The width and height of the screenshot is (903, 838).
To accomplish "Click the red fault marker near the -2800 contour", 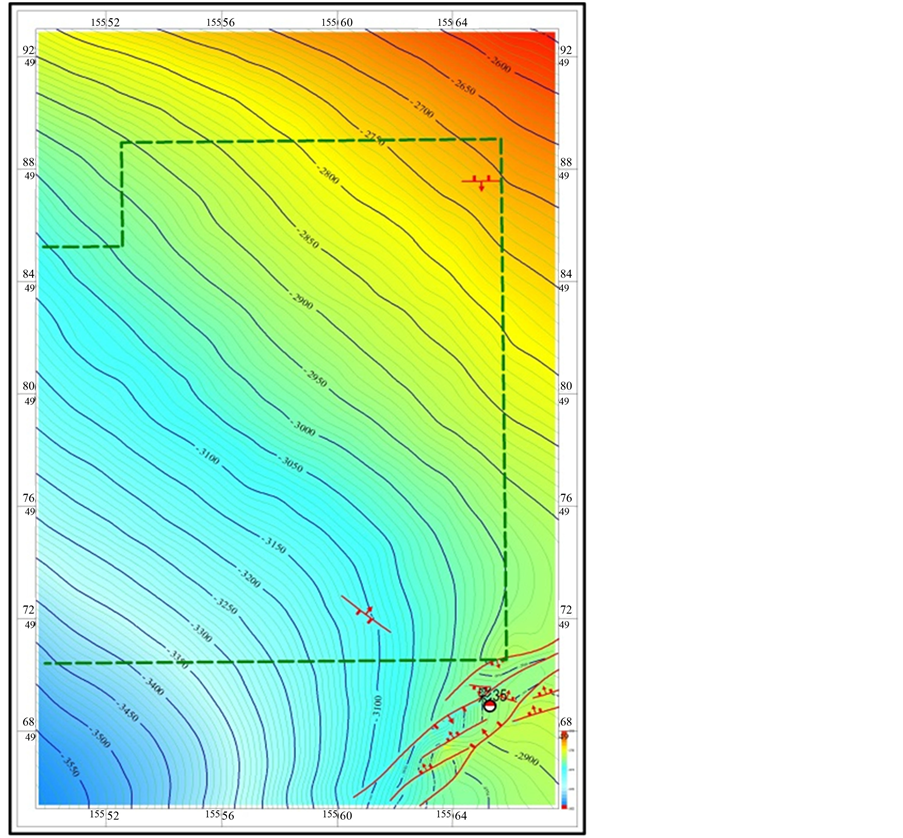I will [x=480, y=181].
